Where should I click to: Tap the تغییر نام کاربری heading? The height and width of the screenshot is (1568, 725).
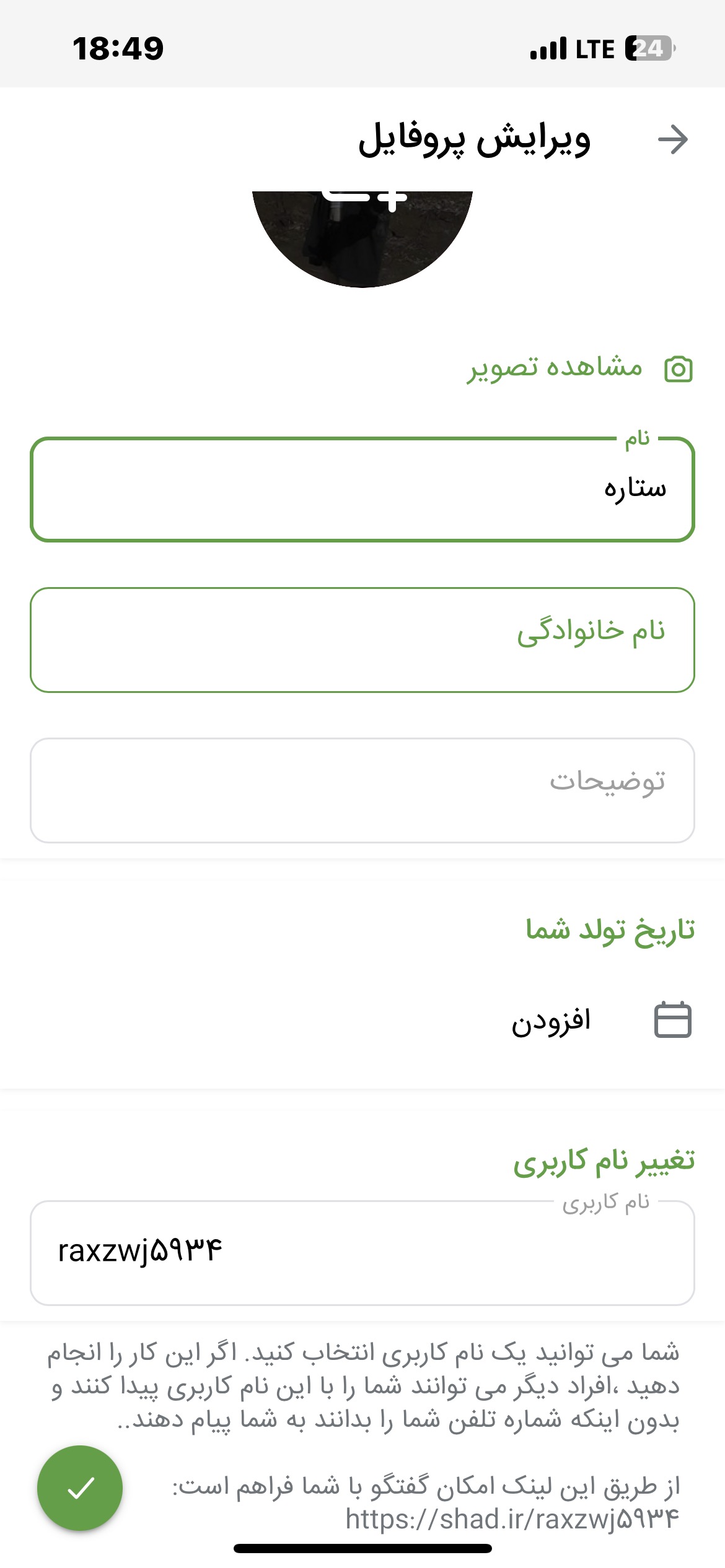click(x=604, y=1161)
